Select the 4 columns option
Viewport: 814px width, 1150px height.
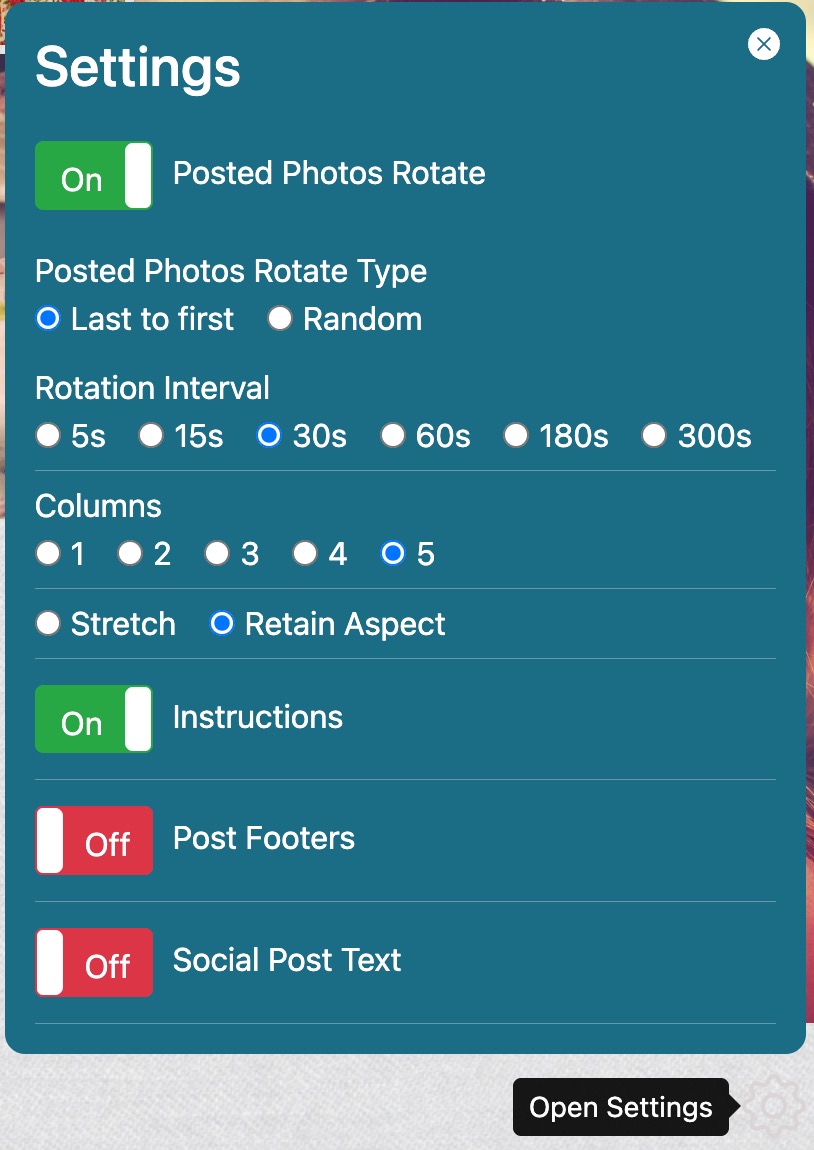[305, 553]
